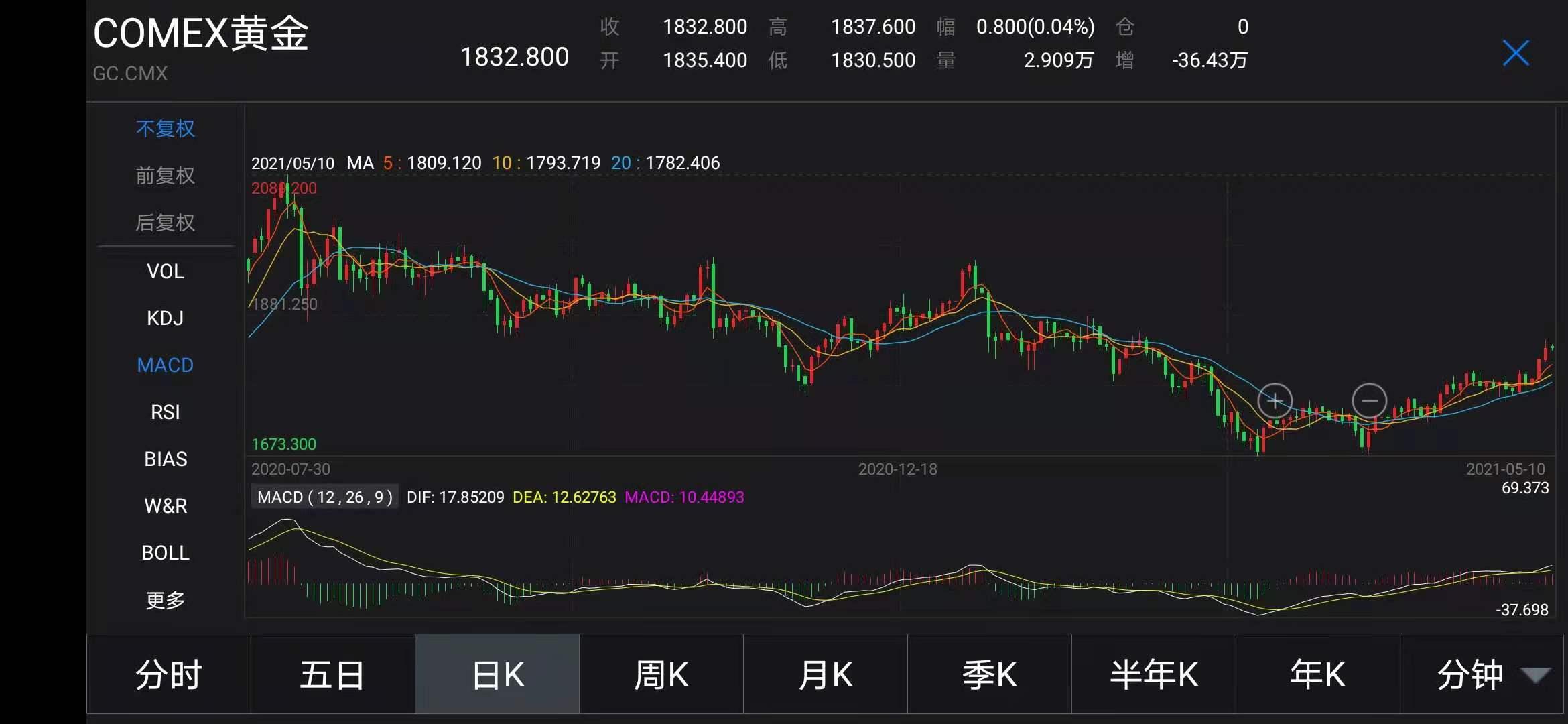Open the VOL volume indicator
1568x724 pixels.
point(166,271)
